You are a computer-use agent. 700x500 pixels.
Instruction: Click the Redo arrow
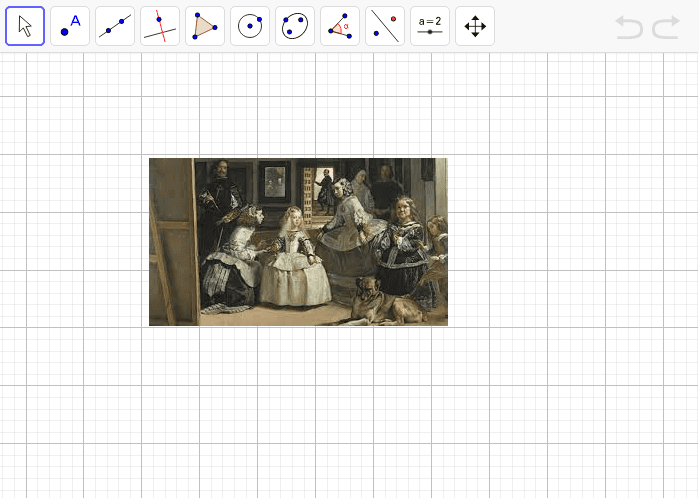tap(666, 27)
